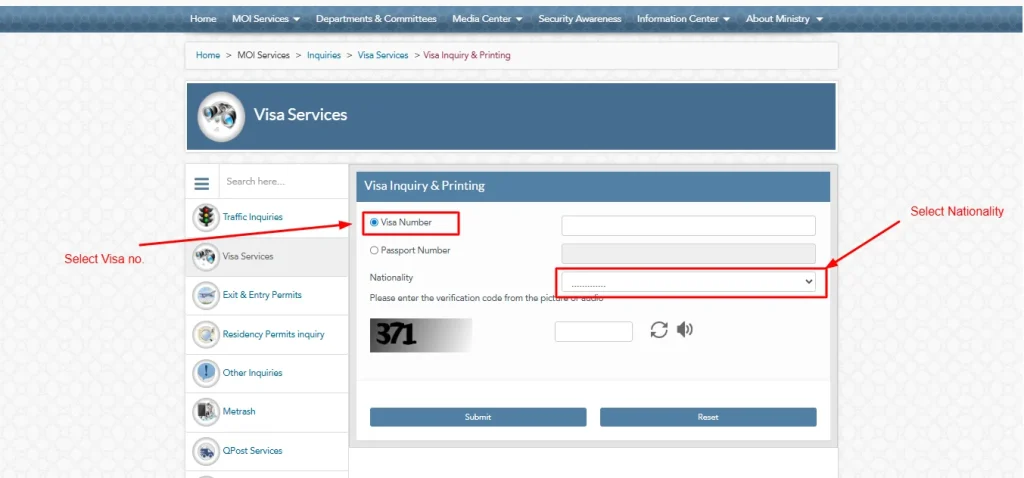This screenshot has height=478, width=1024.
Task: Open Exit & Entry Permits sidebar link
Action: pyautogui.click(x=262, y=295)
